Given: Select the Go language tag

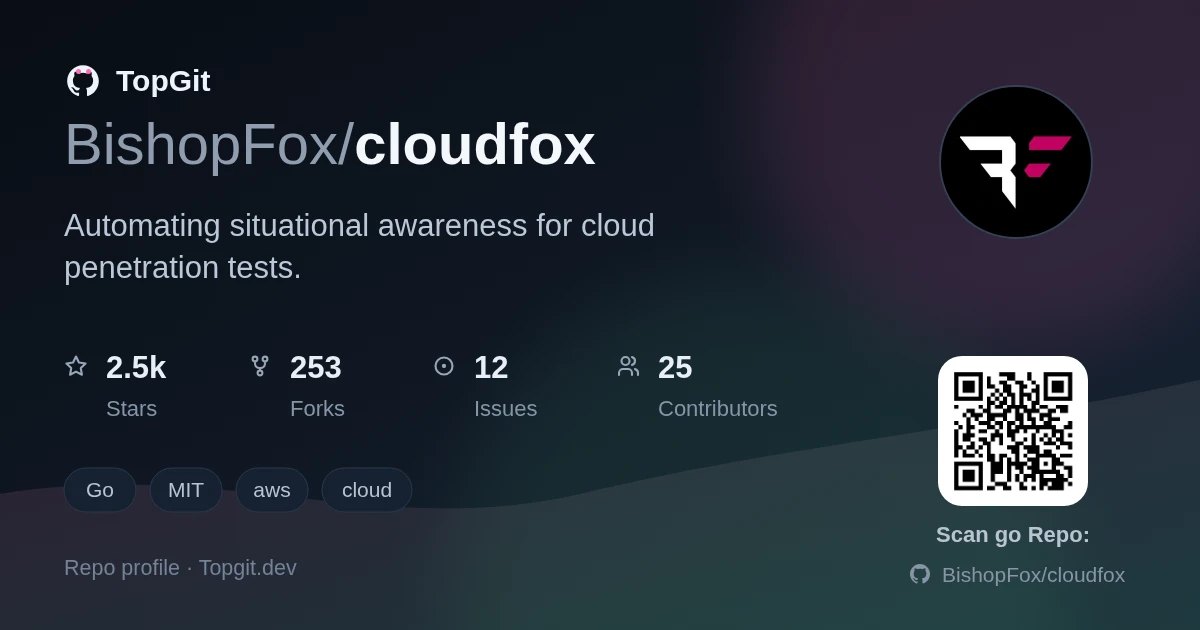Looking at the screenshot, I should (100, 490).
